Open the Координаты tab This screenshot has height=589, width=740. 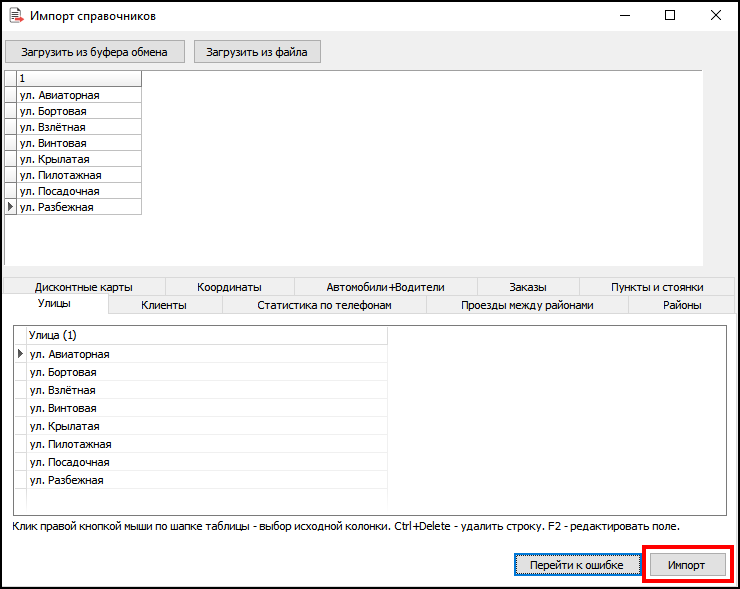(x=229, y=286)
